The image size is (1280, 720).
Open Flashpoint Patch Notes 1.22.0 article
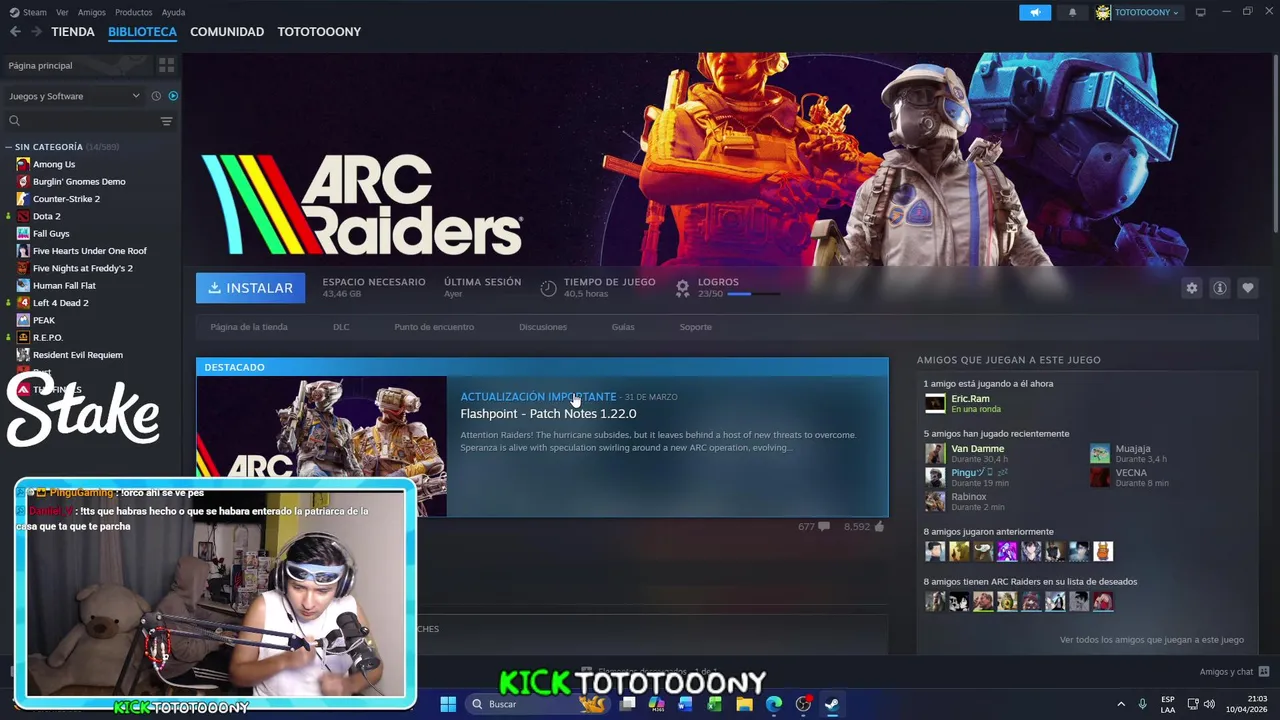click(x=548, y=414)
